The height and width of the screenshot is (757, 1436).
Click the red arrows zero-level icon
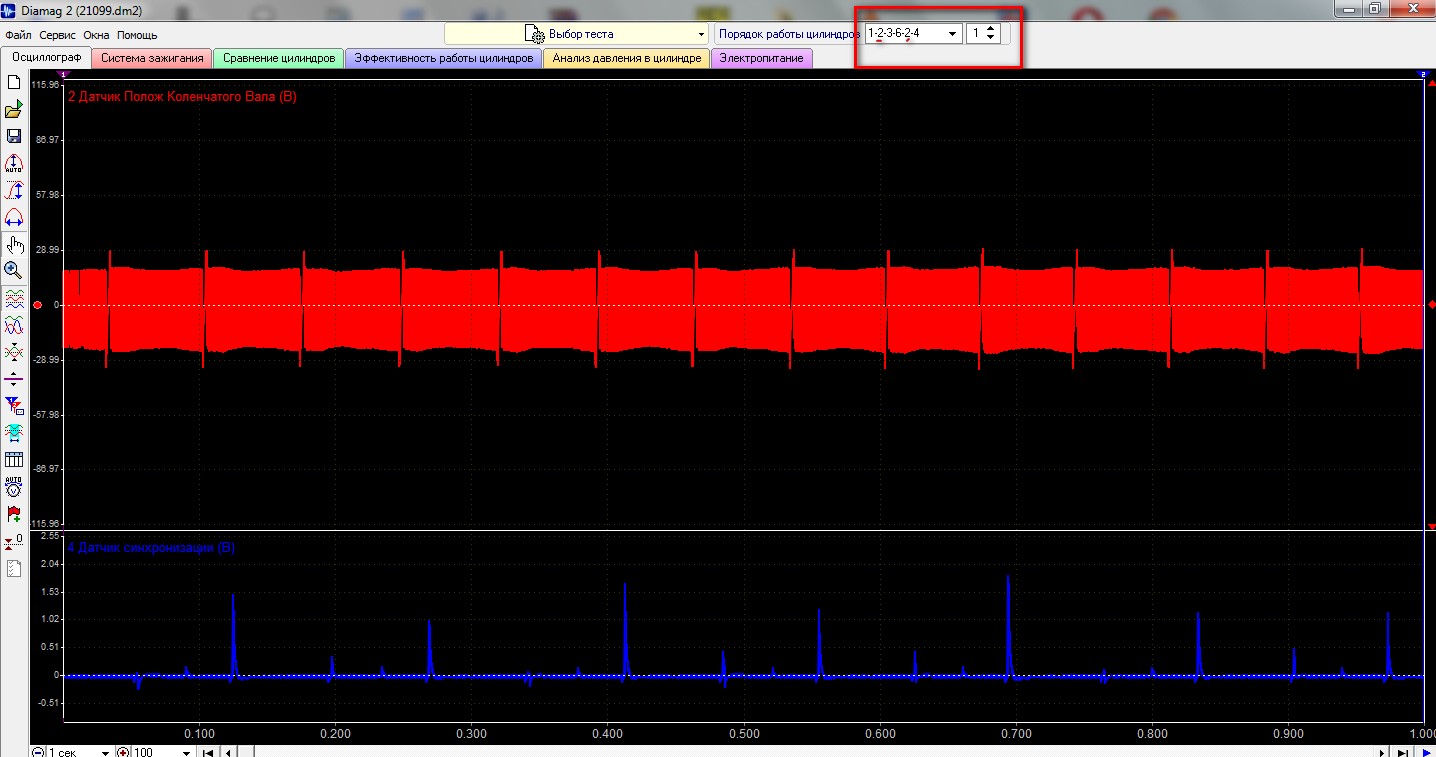(x=14, y=541)
